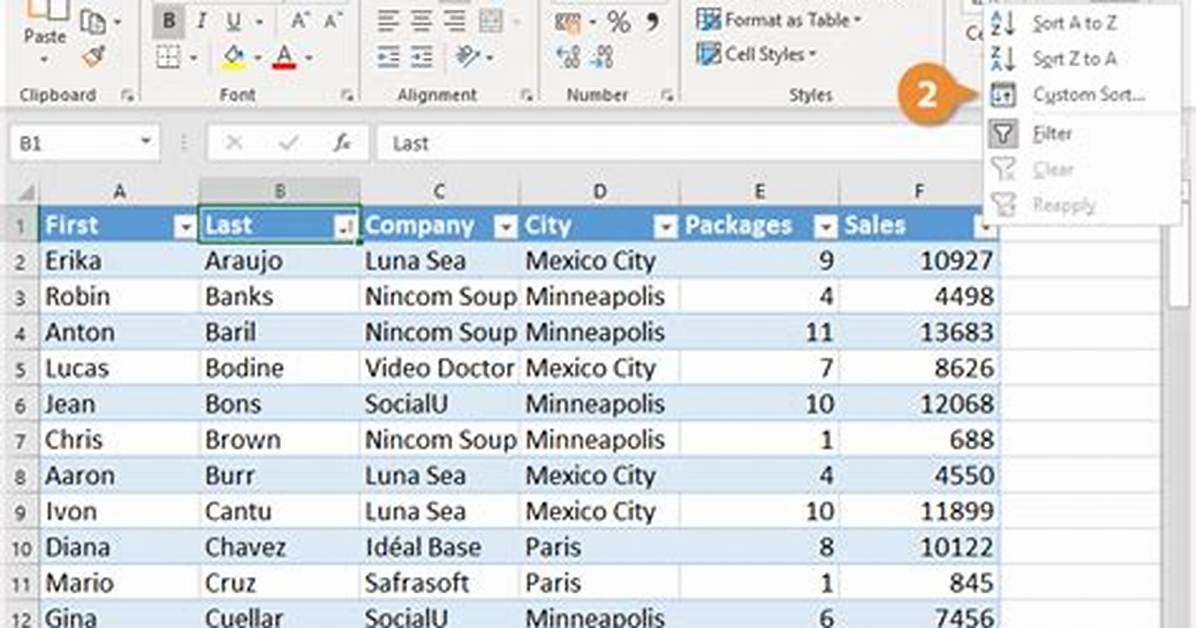The width and height of the screenshot is (1196, 628).
Task: Toggle Bold formatting
Action: click(x=169, y=21)
